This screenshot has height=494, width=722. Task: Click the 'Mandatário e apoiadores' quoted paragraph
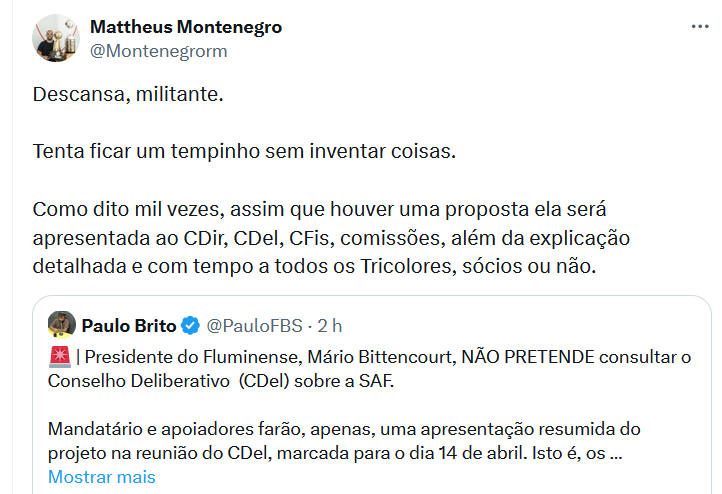344,441
